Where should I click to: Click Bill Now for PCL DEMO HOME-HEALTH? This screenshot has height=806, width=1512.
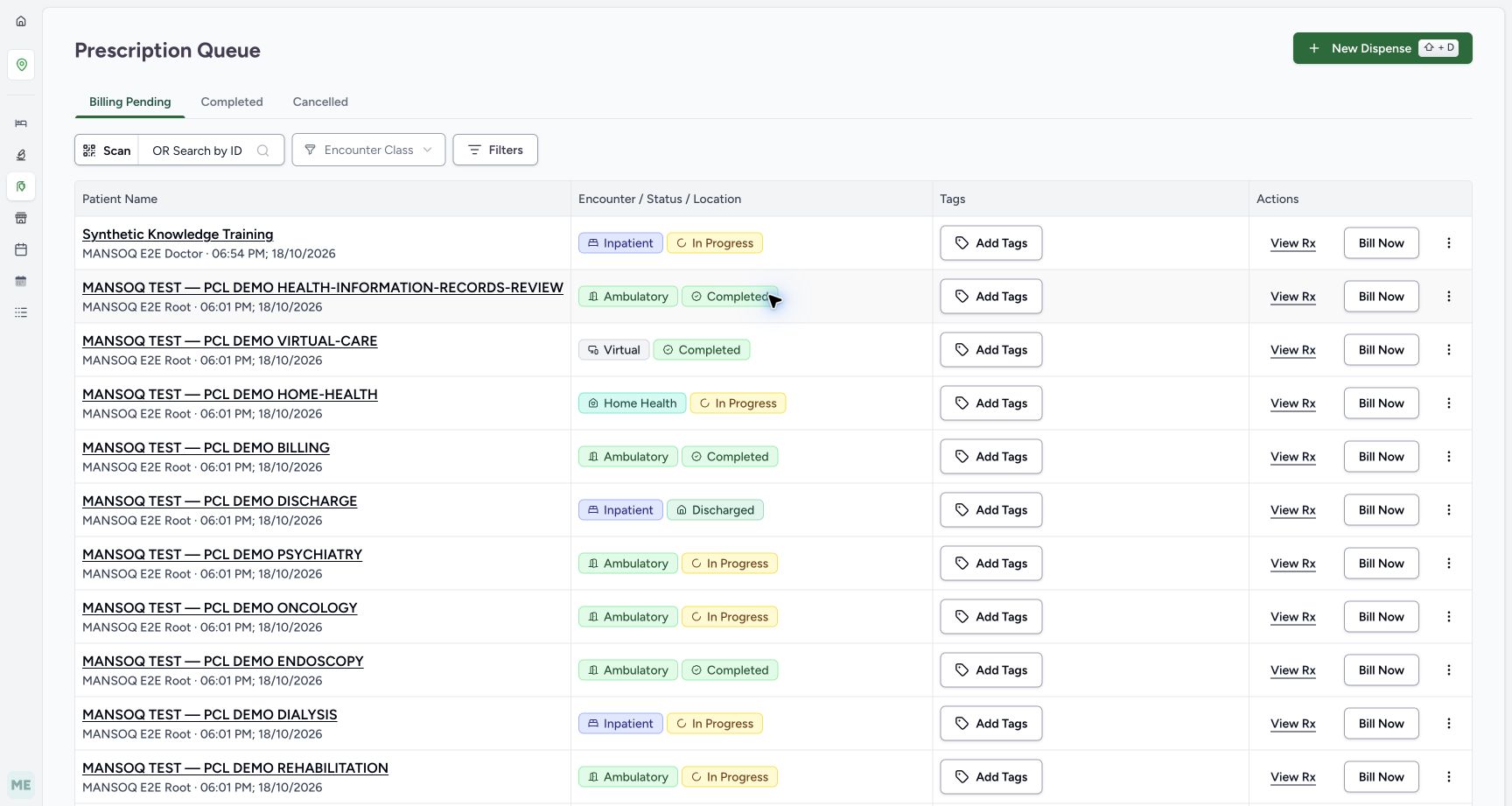[1381, 403]
